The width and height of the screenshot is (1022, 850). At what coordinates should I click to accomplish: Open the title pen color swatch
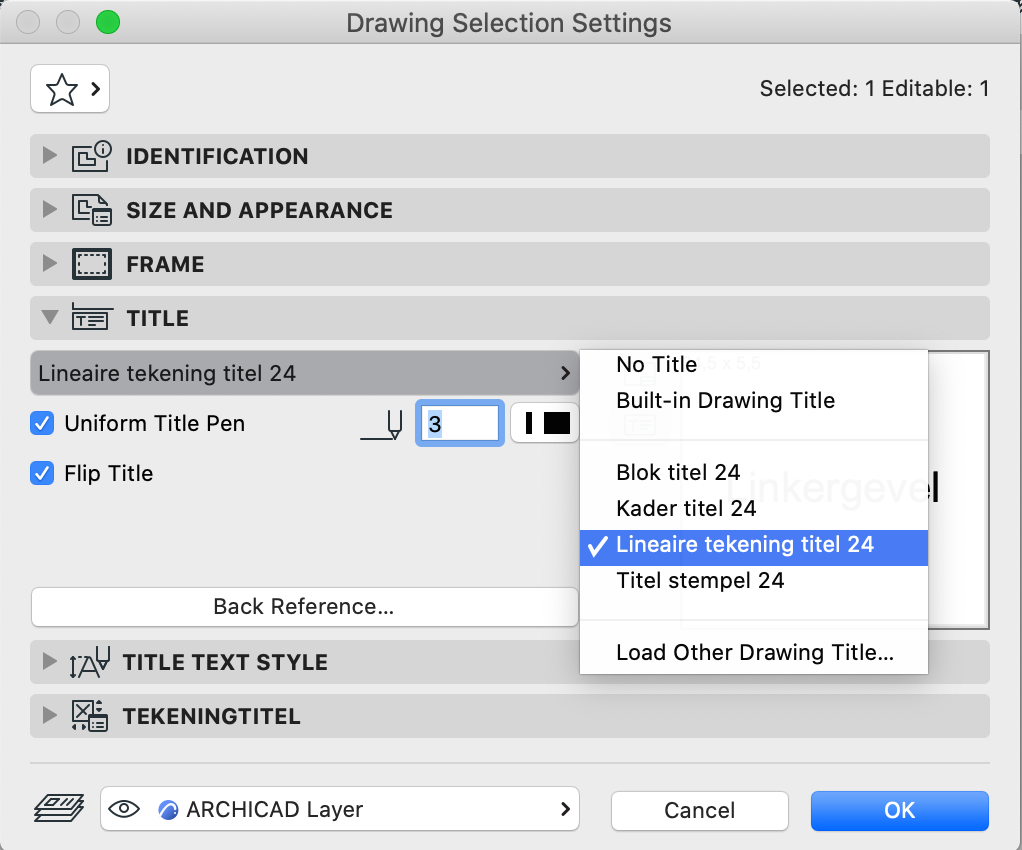click(544, 423)
